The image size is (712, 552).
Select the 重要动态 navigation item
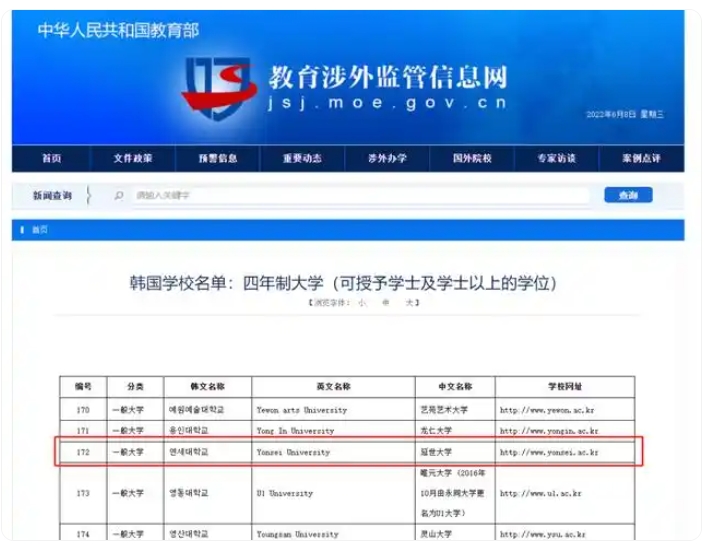(x=302, y=159)
